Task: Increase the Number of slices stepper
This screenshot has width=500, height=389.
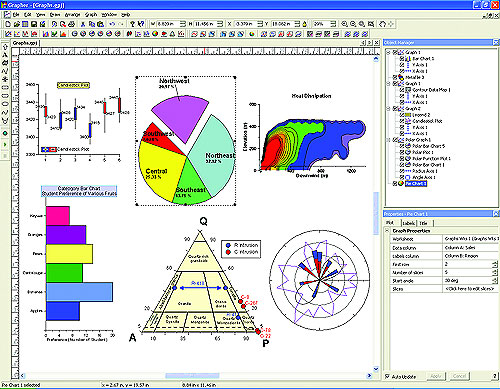Action: 495,271
